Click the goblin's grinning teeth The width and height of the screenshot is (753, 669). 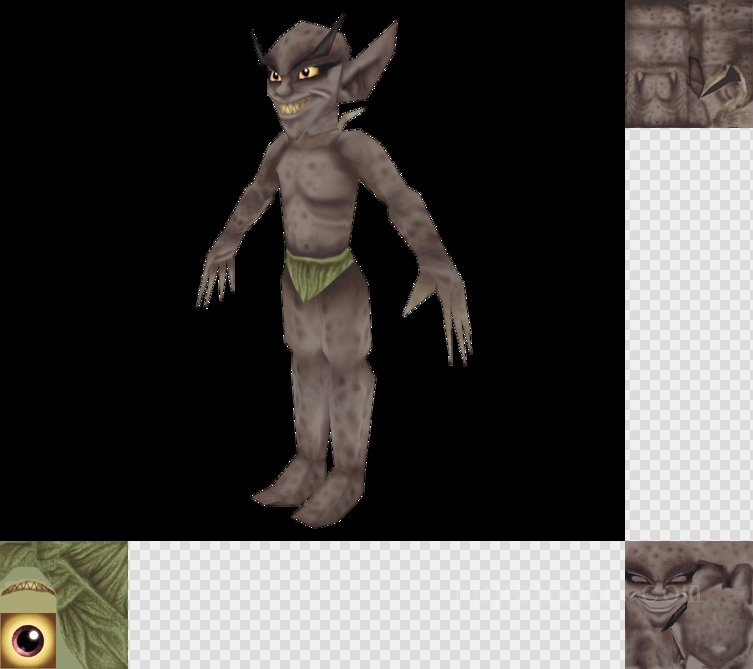297,104
